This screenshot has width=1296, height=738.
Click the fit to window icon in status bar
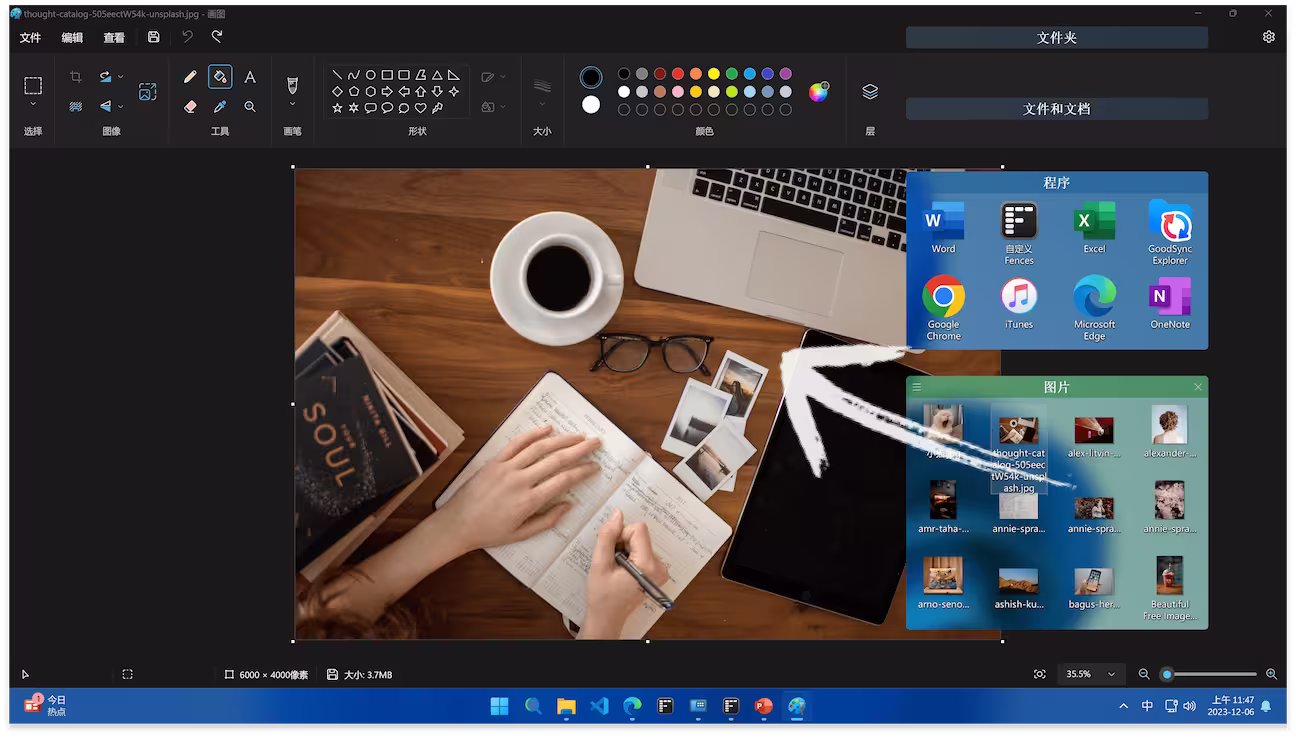1040,675
